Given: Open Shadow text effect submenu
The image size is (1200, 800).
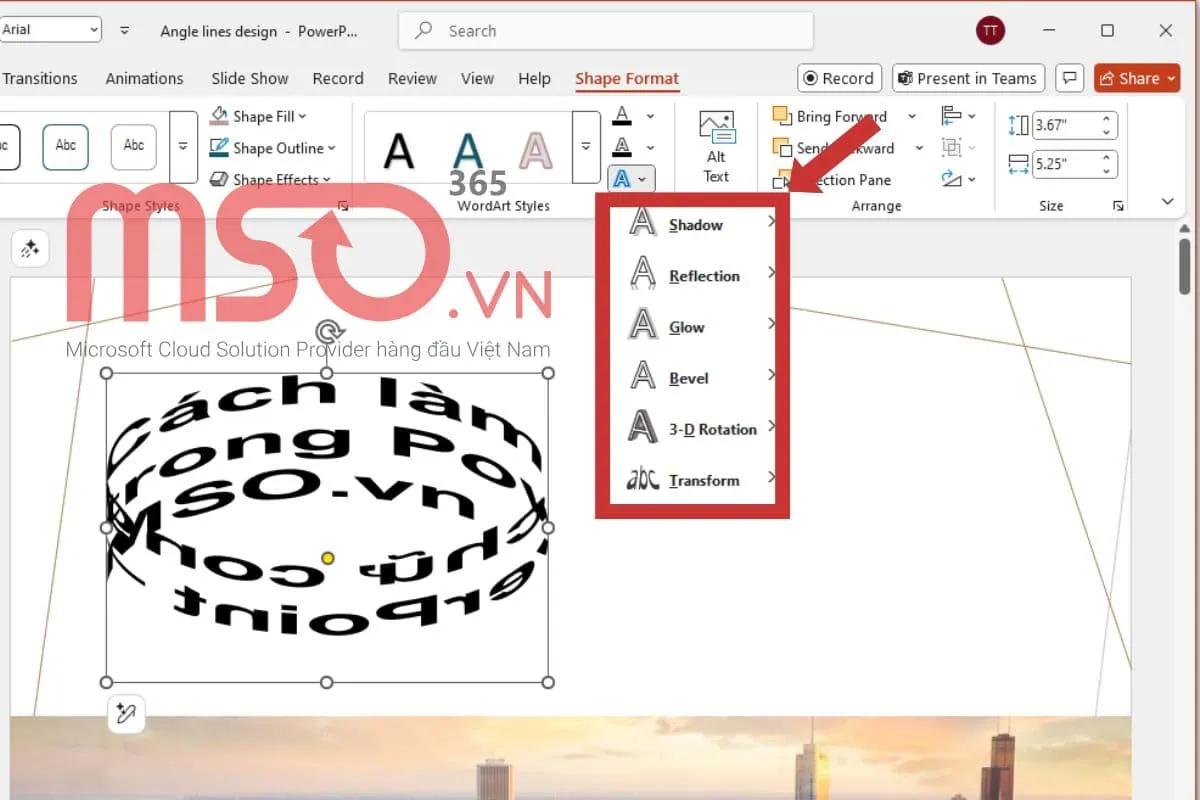Looking at the screenshot, I should coord(696,225).
